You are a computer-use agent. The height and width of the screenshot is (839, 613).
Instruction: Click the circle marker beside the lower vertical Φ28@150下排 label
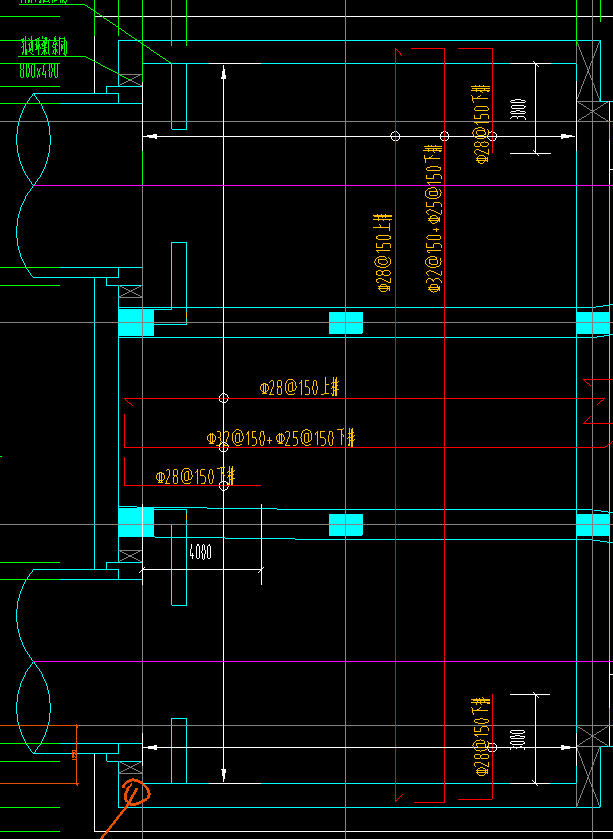[x=493, y=748]
